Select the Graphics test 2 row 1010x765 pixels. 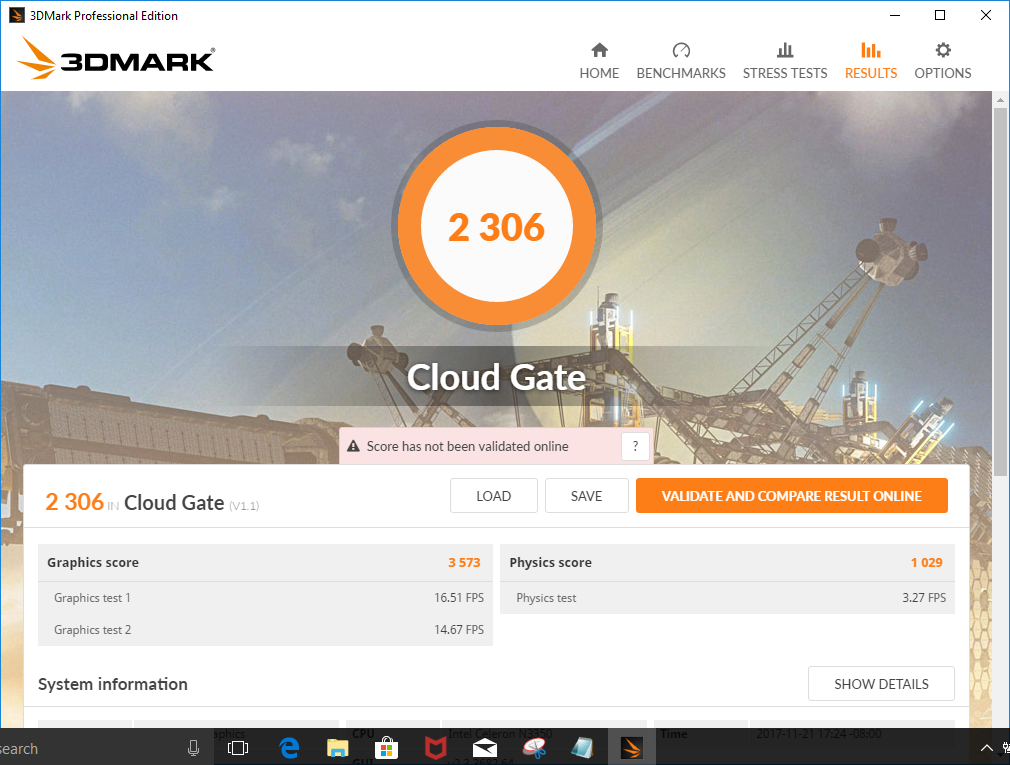pyautogui.click(x=265, y=630)
